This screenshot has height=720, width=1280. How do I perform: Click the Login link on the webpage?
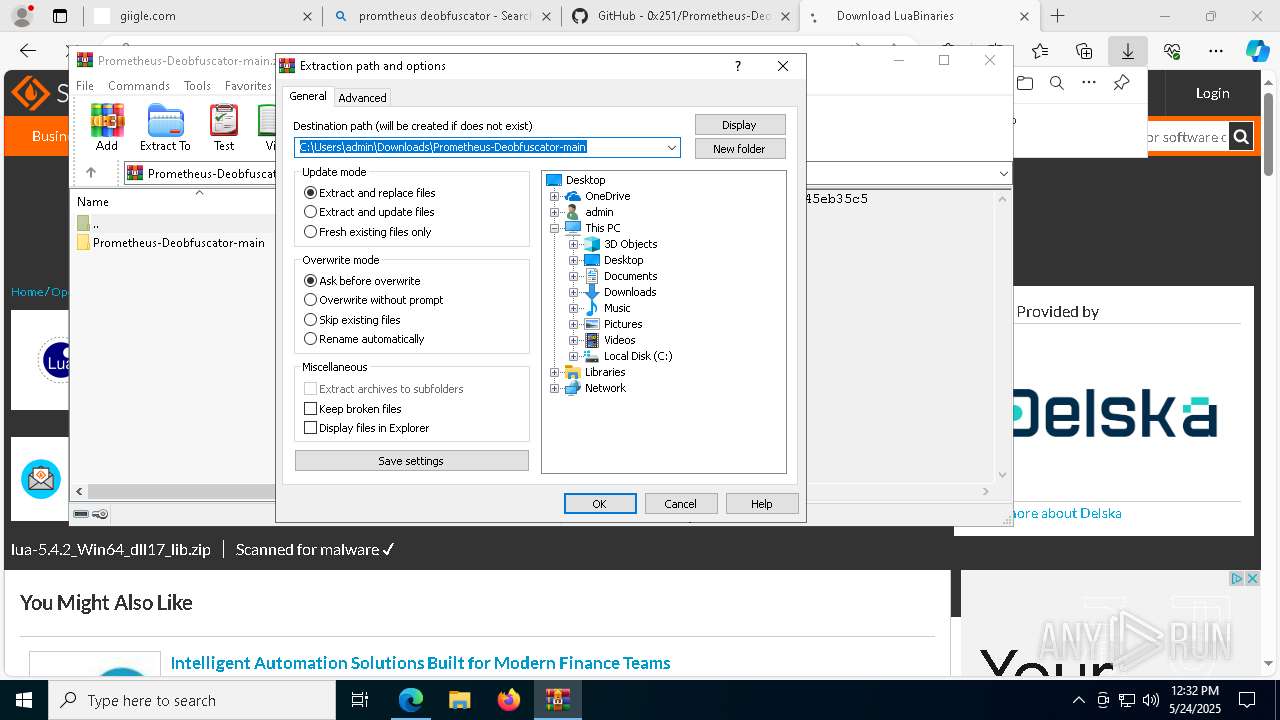pos(1213,93)
